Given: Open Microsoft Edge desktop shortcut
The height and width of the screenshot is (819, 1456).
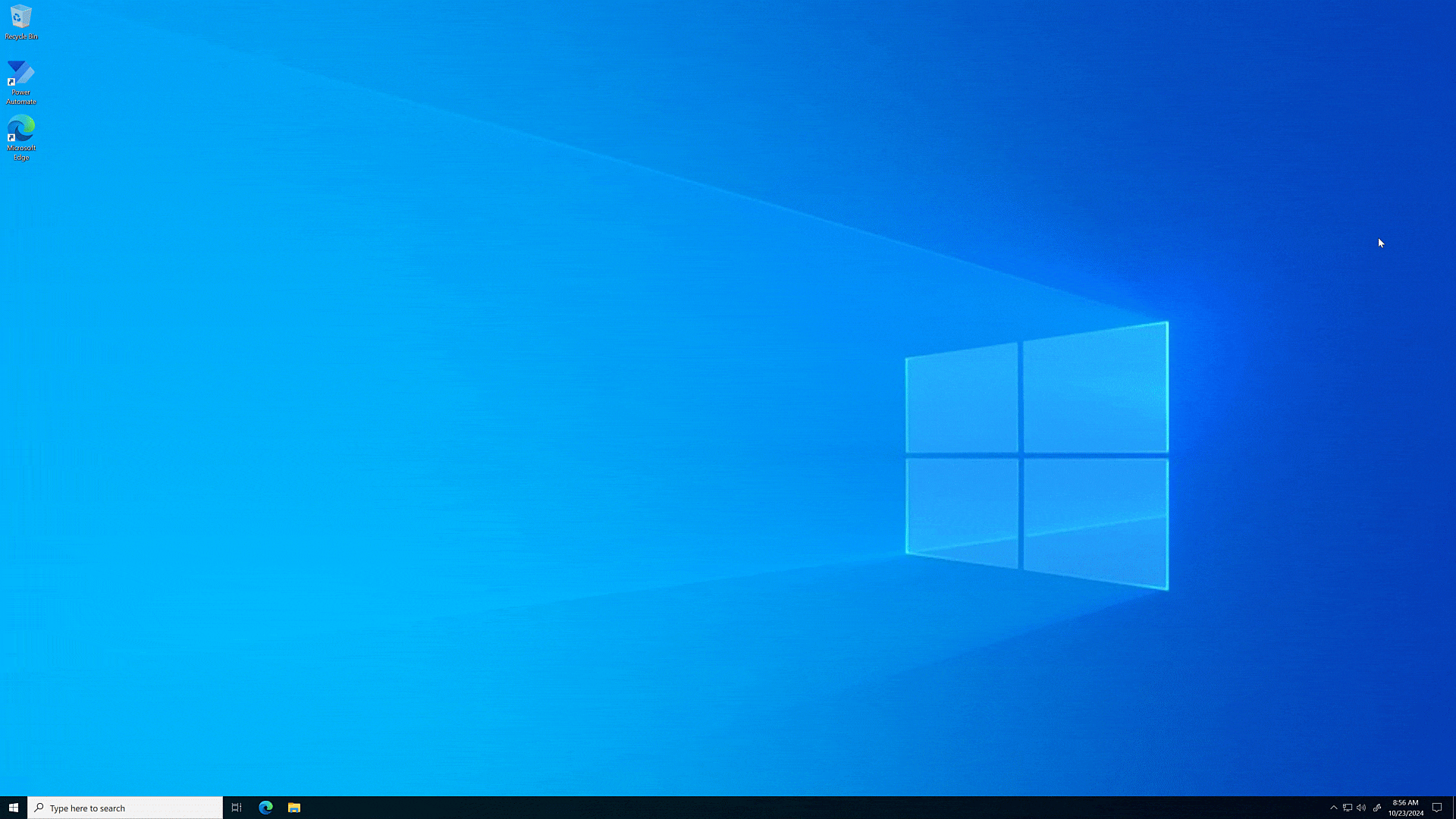Looking at the screenshot, I should point(20,129).
